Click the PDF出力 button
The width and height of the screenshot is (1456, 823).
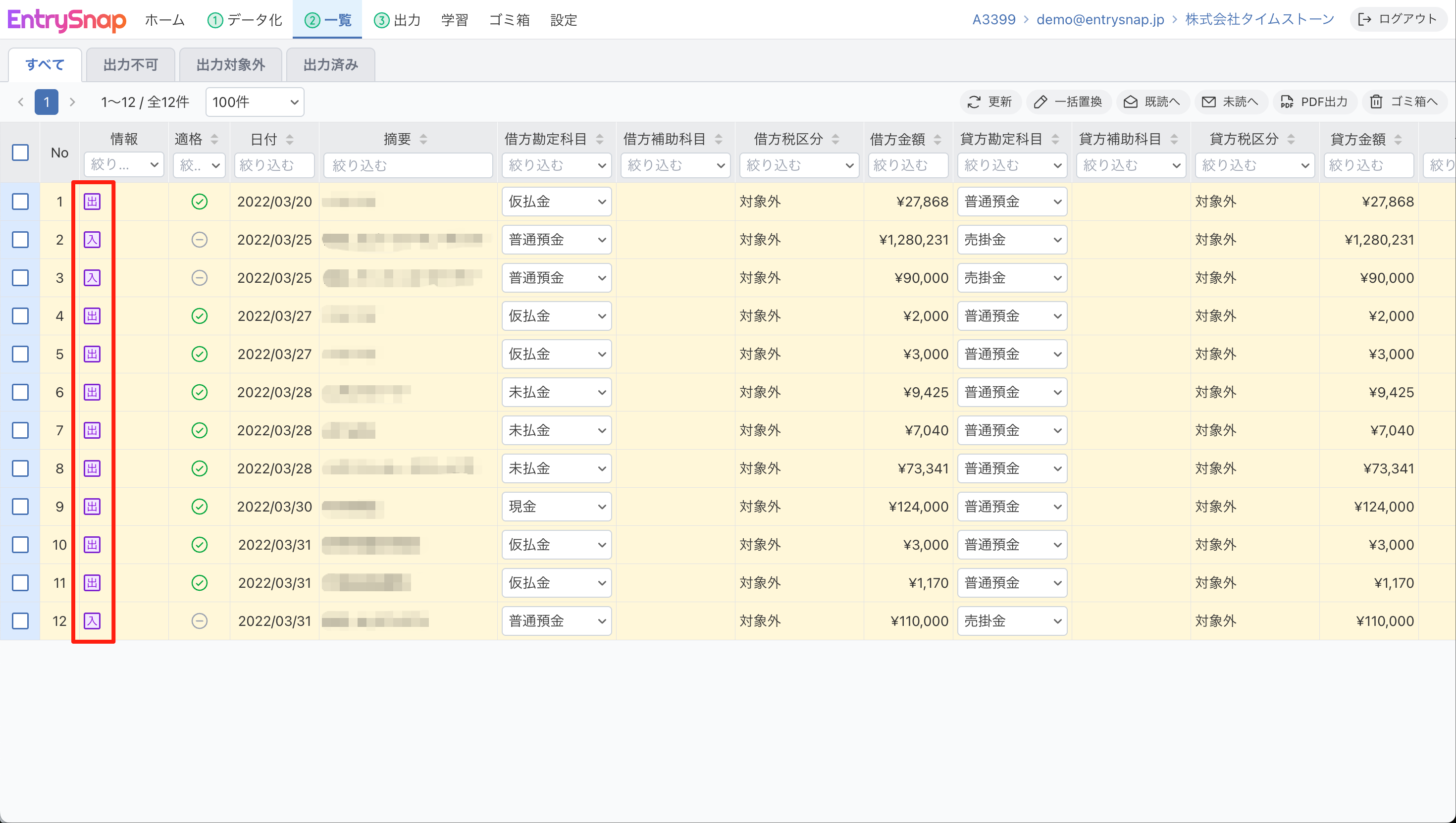(x=1314, y=102)
